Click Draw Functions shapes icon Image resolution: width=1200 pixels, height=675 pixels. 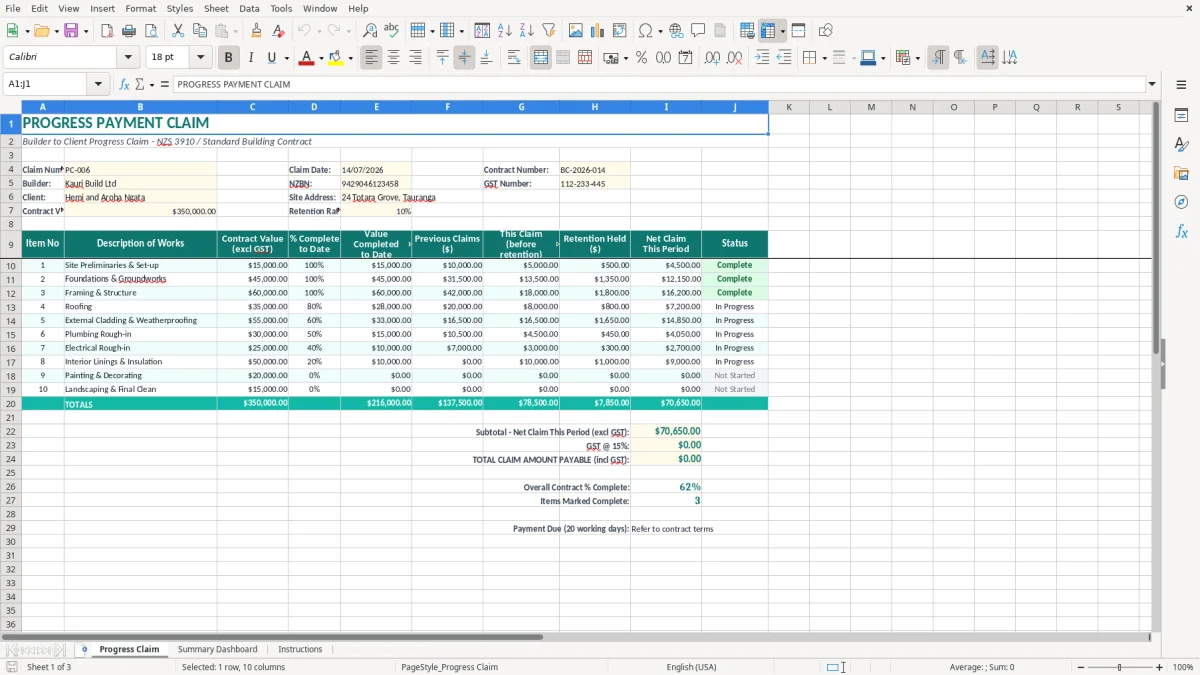tap(826, 31)
